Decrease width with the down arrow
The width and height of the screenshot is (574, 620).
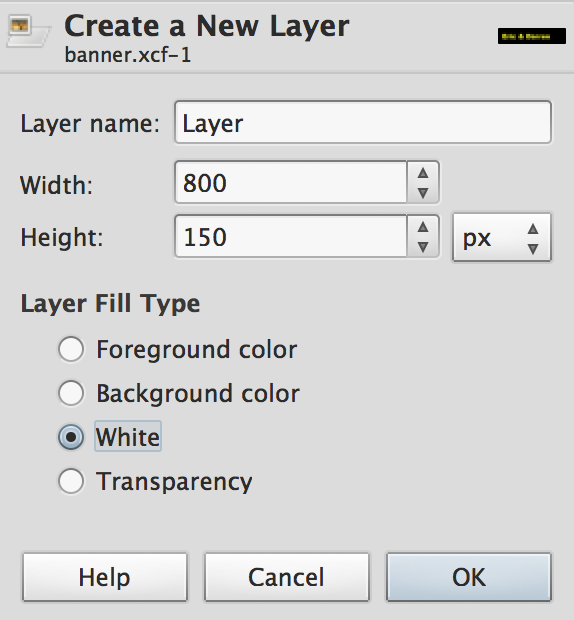click(x=423, y=193)
